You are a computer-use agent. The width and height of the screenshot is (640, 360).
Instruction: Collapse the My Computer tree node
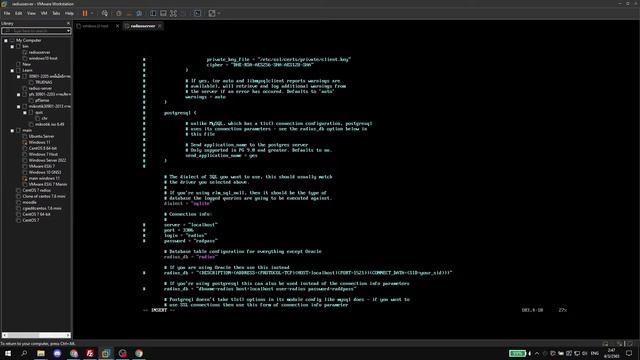pos(6,40)
